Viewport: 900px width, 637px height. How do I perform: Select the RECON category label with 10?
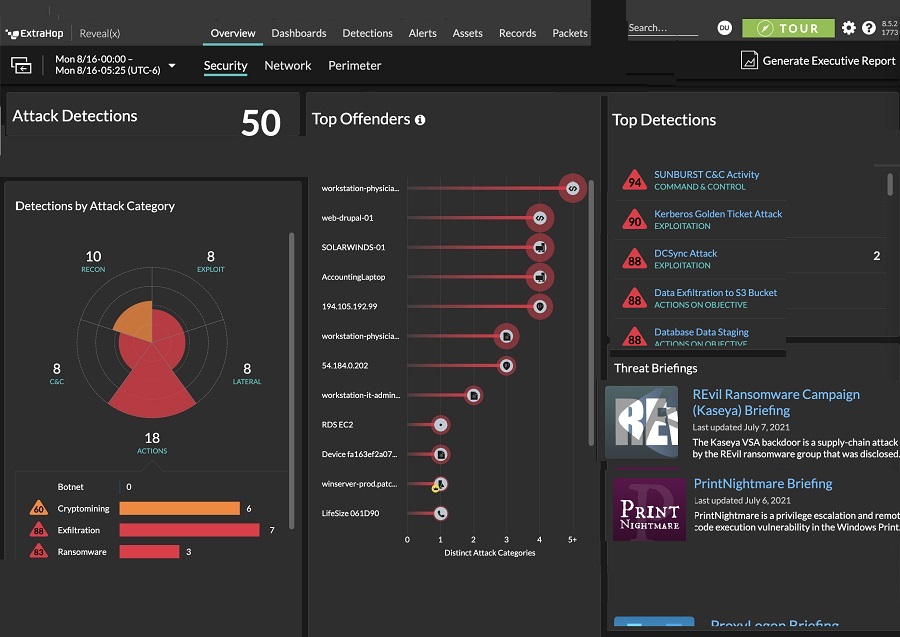click(x=93, y=261)
